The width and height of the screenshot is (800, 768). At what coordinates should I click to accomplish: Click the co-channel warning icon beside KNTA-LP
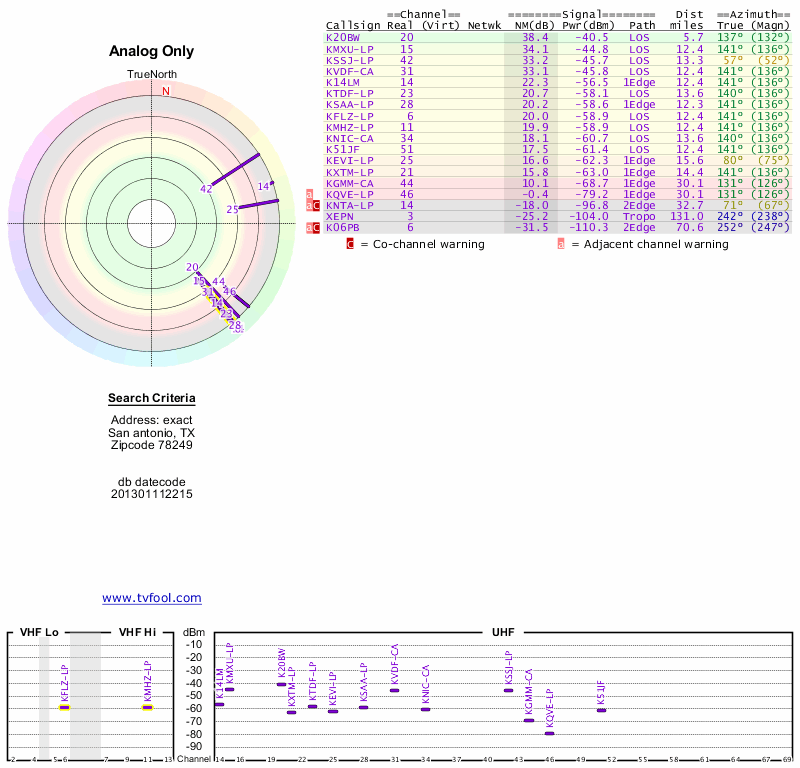pos(316,206)
